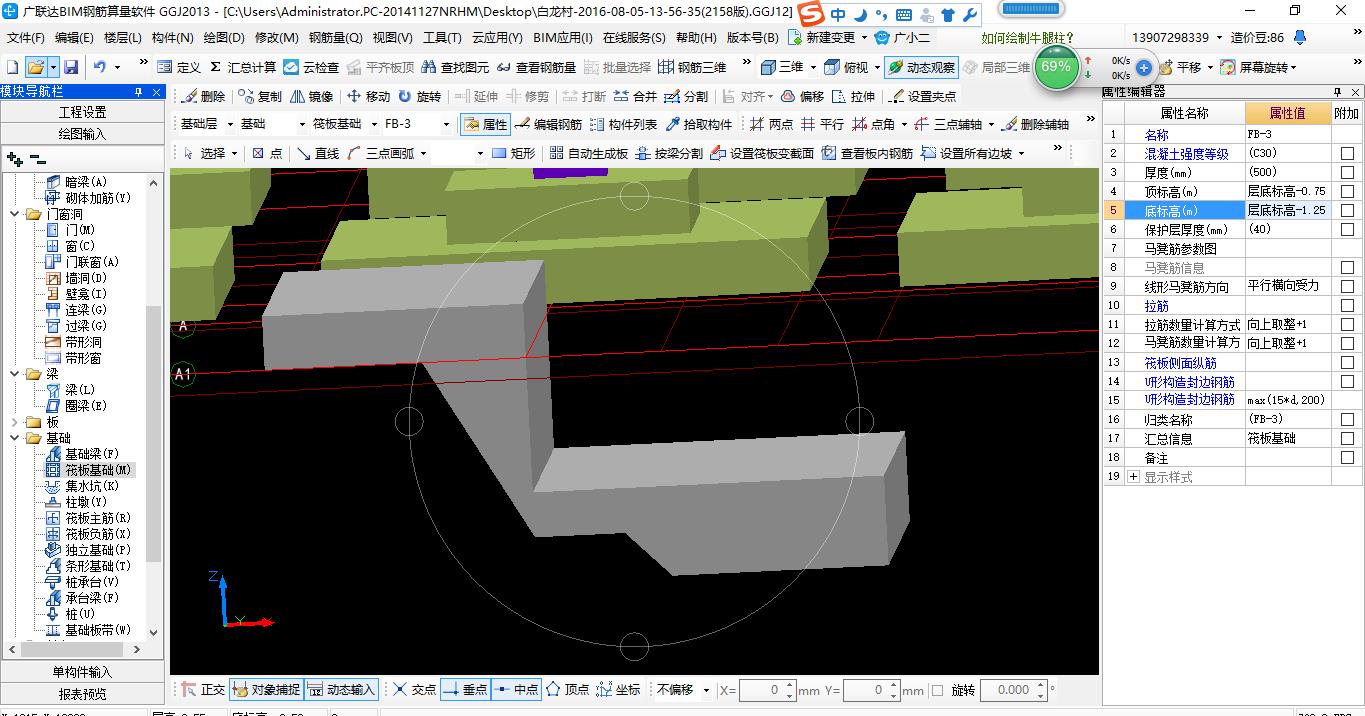Open the 编辑(E) menu
This screenshot has height=716, width=1365.
(74, 38)
